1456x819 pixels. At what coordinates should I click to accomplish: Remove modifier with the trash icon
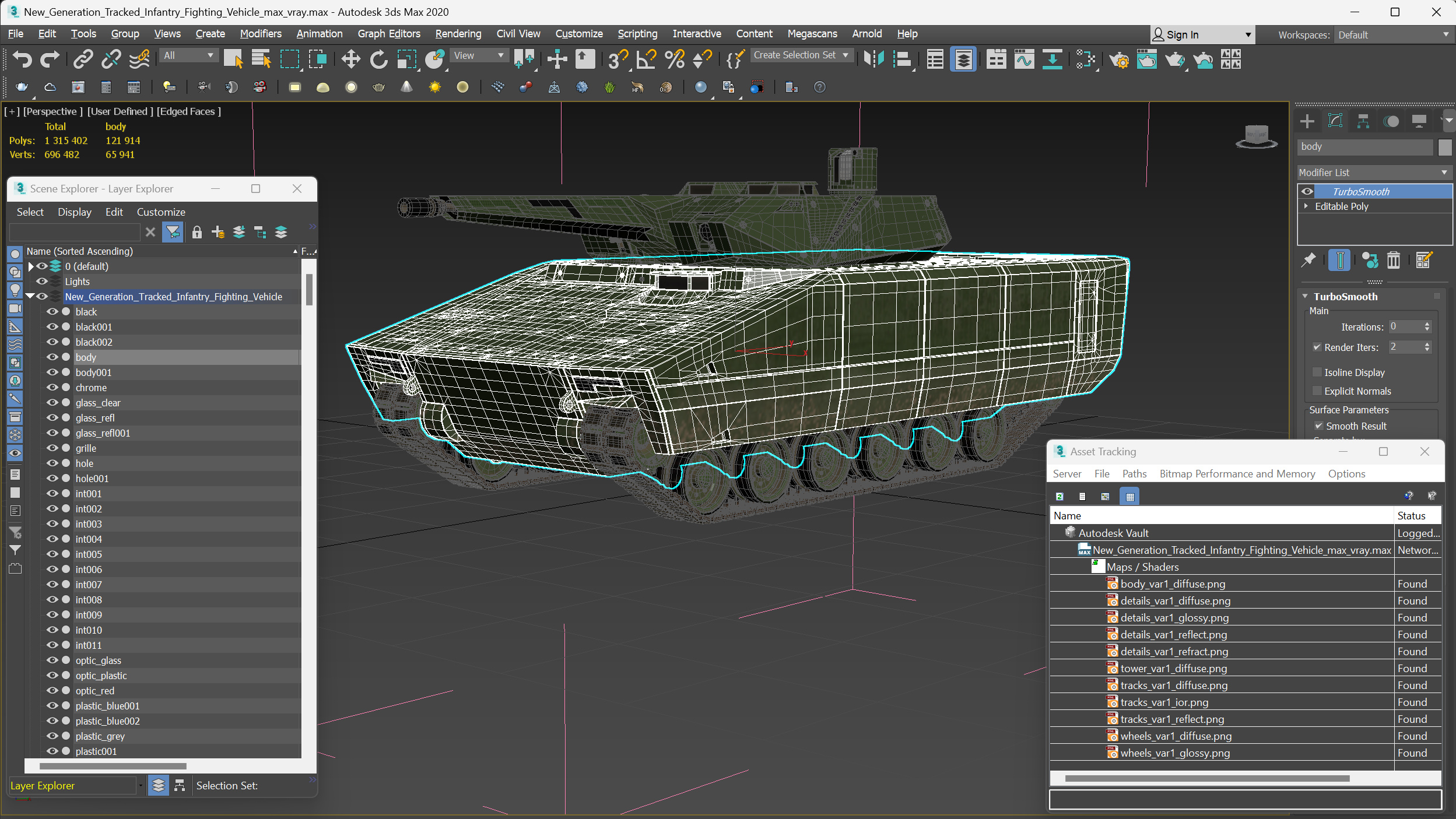1393,260
